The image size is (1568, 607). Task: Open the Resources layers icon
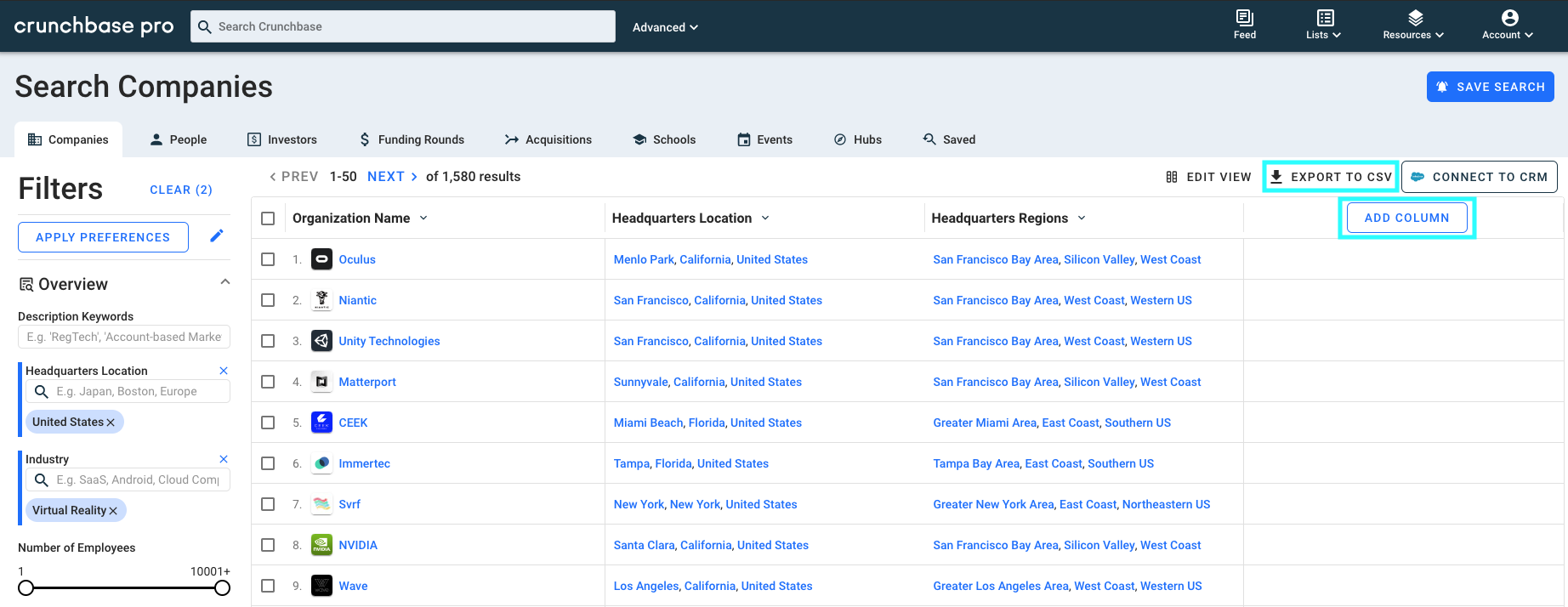click(1415, 18)
